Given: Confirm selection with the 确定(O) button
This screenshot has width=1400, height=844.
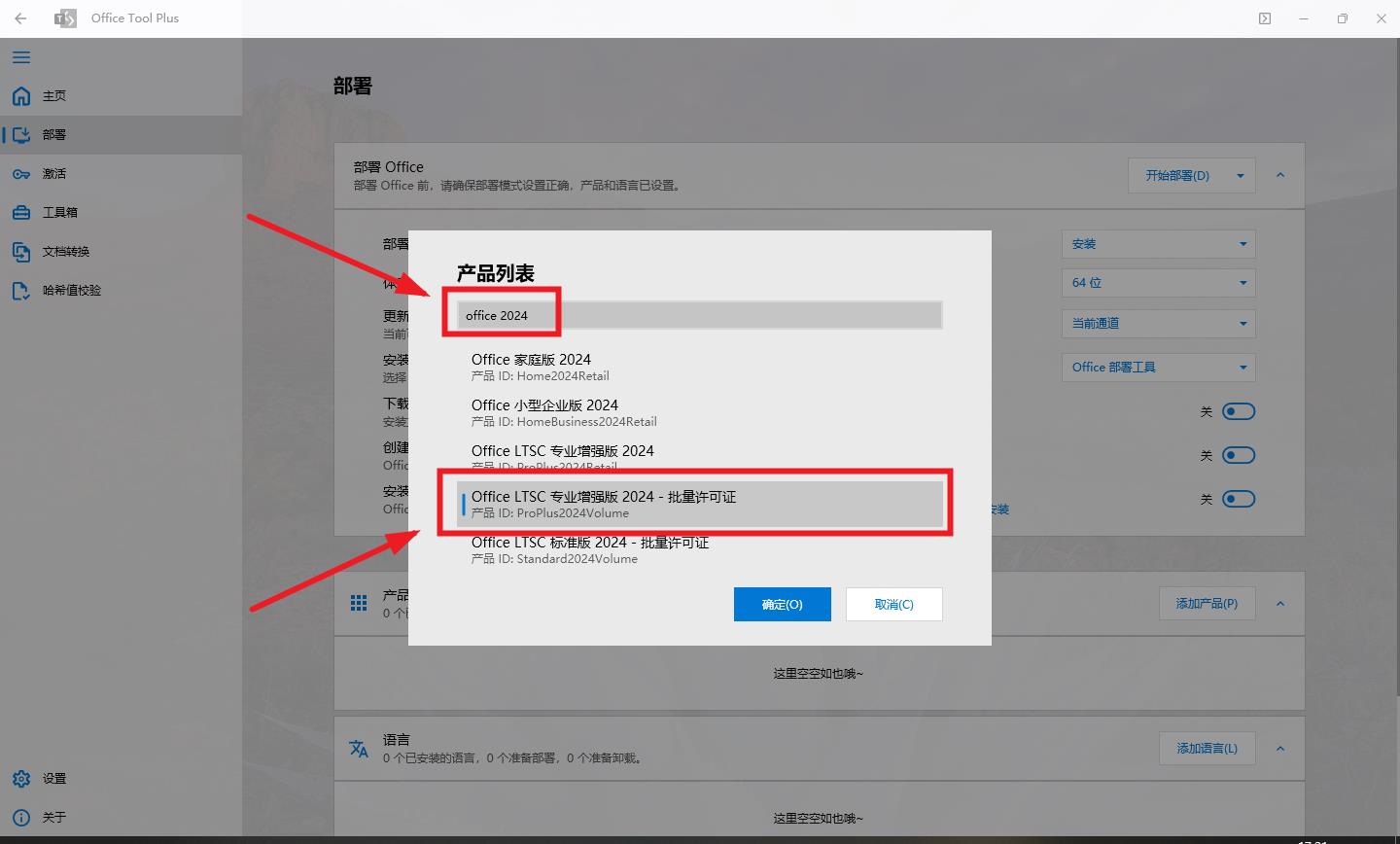Looking at the screenshot, I should pyautogui.click(x=782, y=604).
